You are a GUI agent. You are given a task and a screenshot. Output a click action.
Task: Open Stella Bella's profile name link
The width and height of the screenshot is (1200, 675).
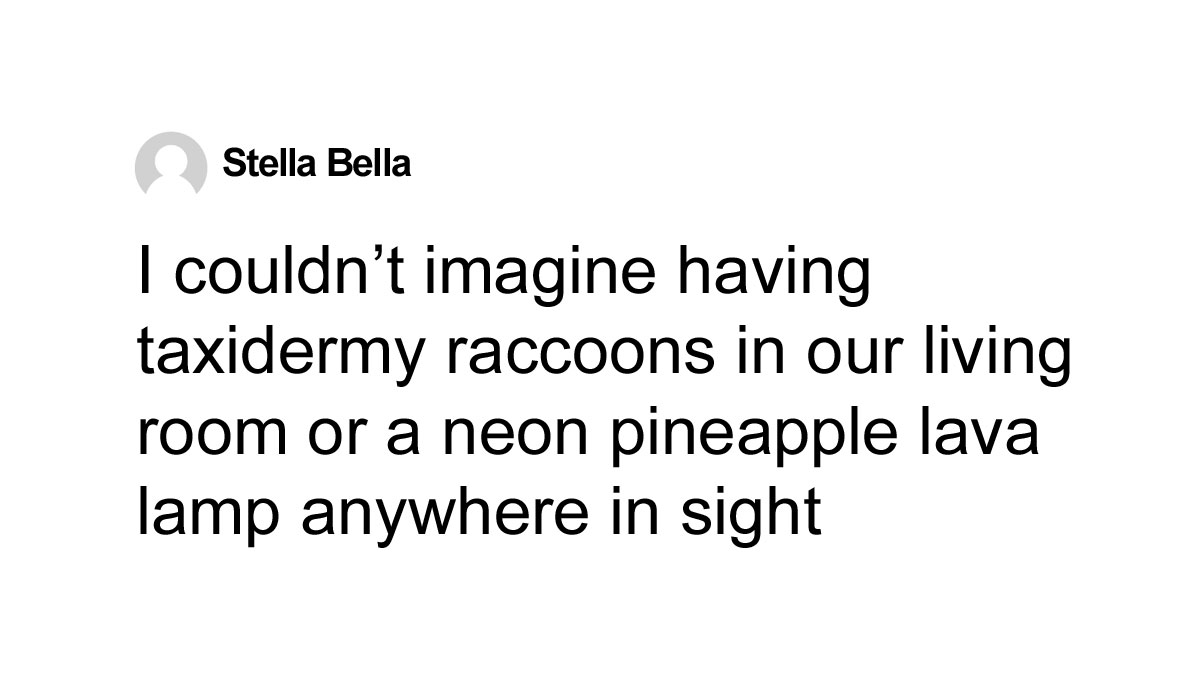tap(316, 162)
